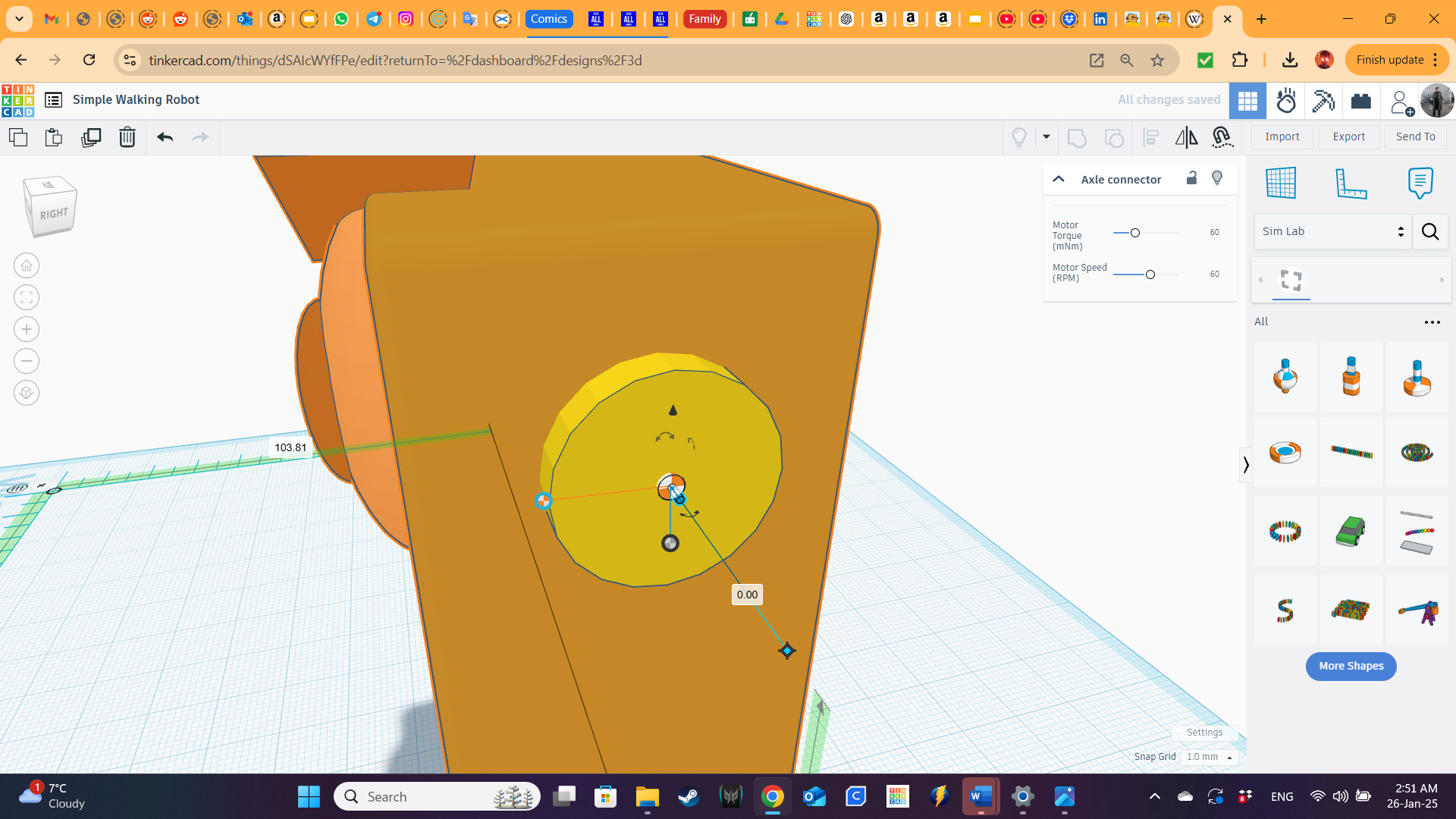The height and width of the screenshot is (819, 1456).
Task: Open the Snap Grid dropdown
Action: click(x=1209, y=756)
